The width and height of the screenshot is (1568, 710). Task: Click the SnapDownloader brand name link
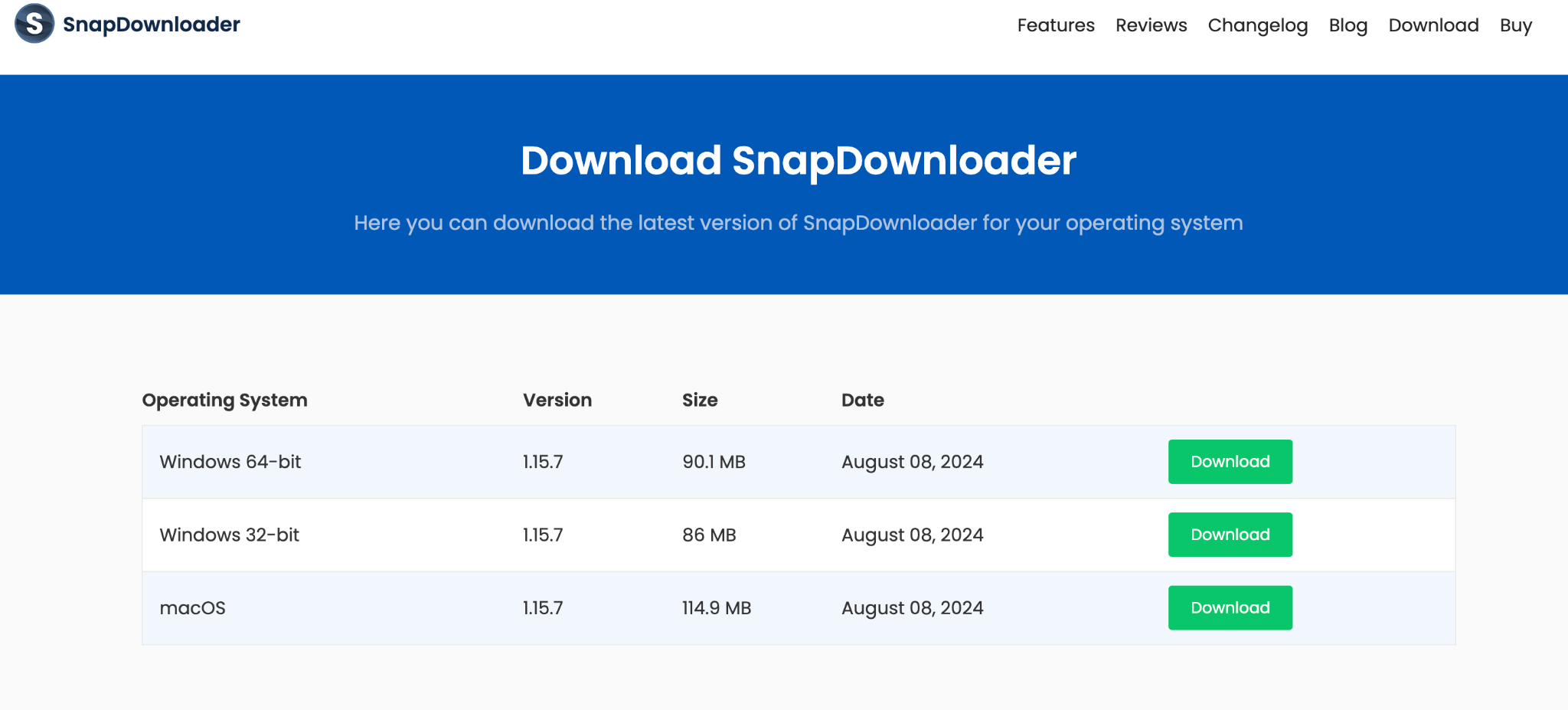click(x=152, y=25)
